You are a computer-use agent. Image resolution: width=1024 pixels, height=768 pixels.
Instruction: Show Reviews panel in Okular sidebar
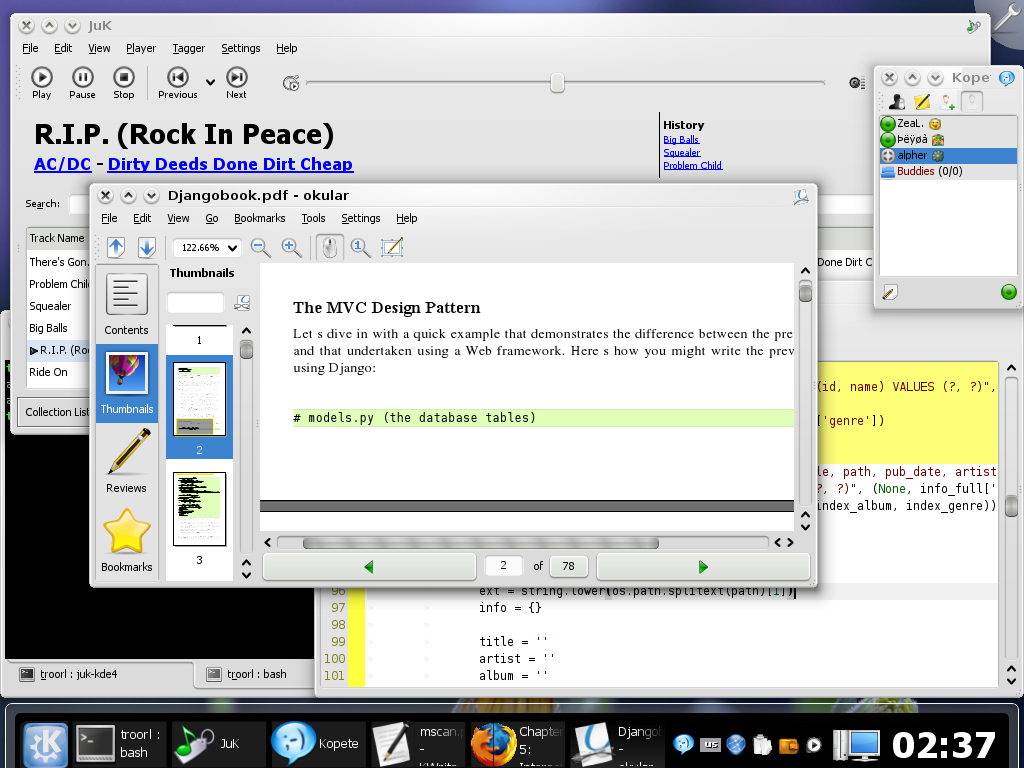(x=127, y=462)
